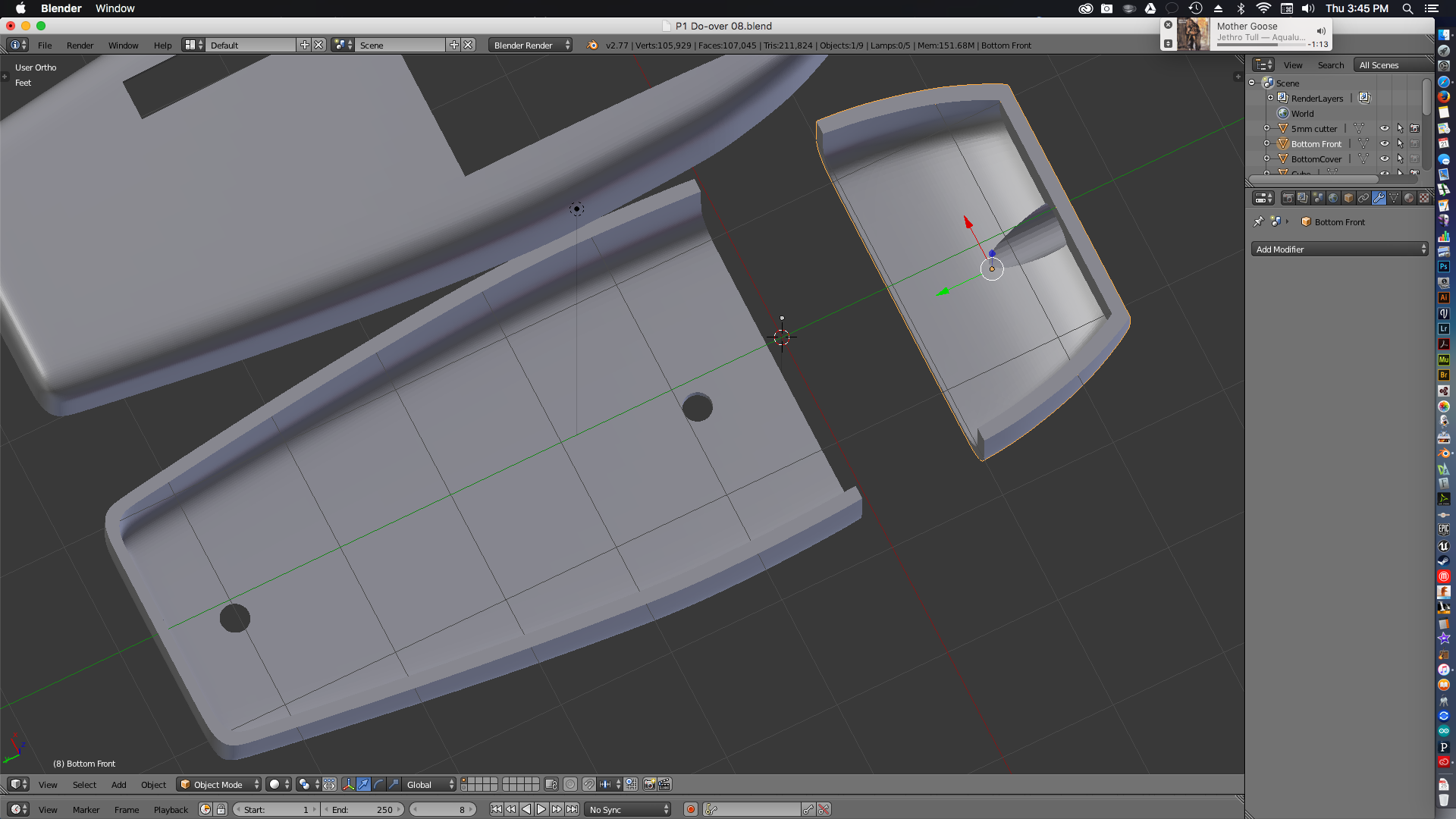Screen dimensions: 1456x819
Task: Click the World globe icon in the outliner
Action: (x=1283, y=114)
